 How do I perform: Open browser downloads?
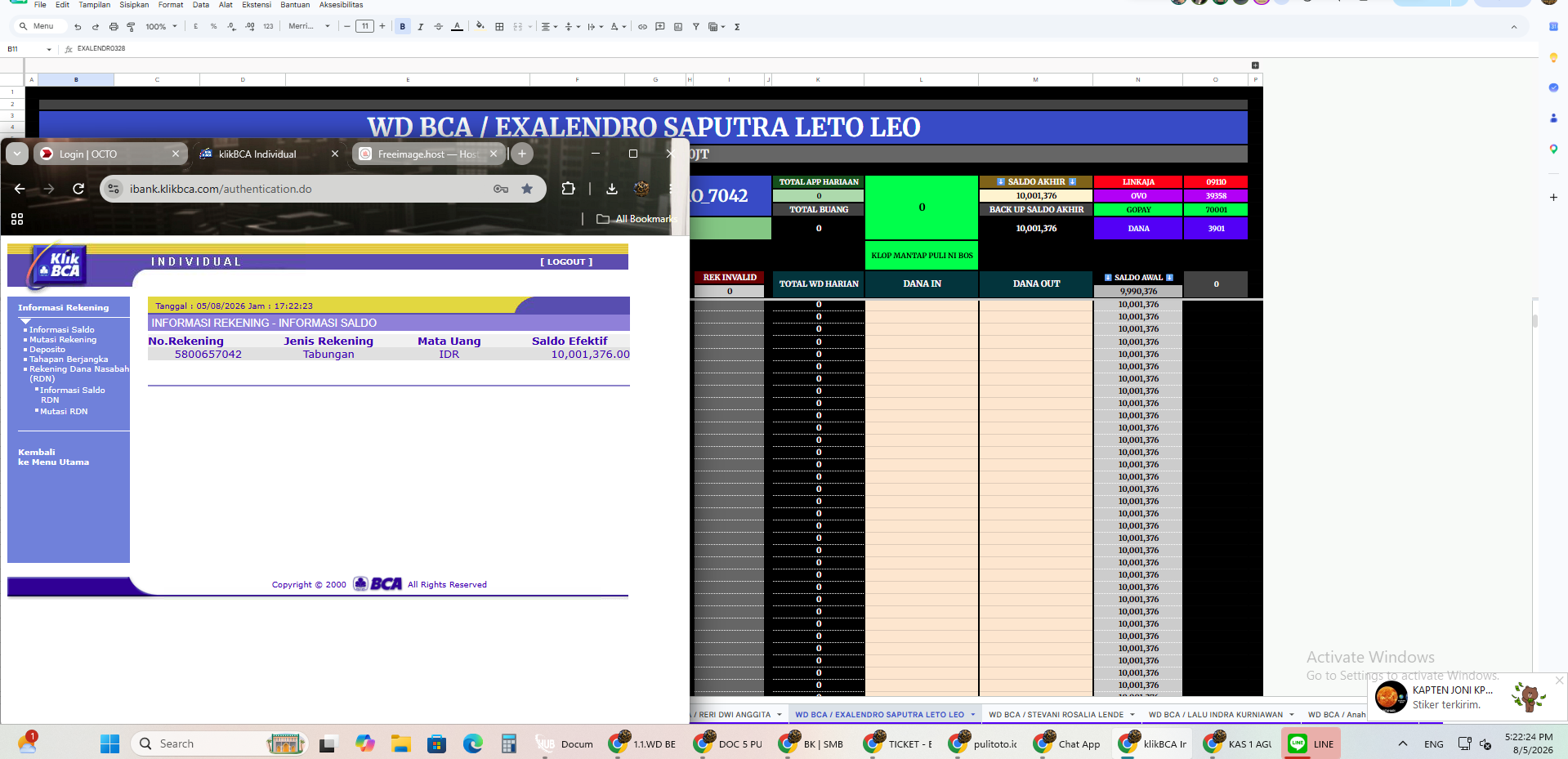611,189
